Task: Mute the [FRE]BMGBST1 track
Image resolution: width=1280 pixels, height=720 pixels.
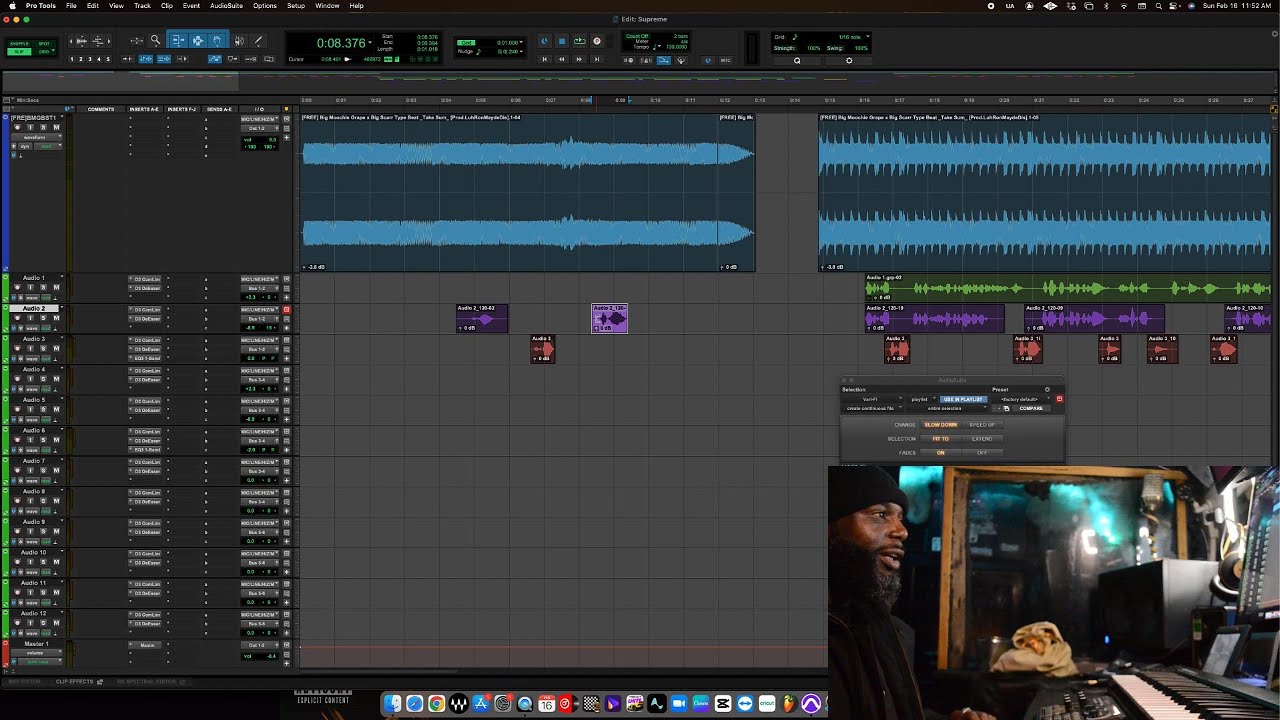Action: [x=56, y=127]
